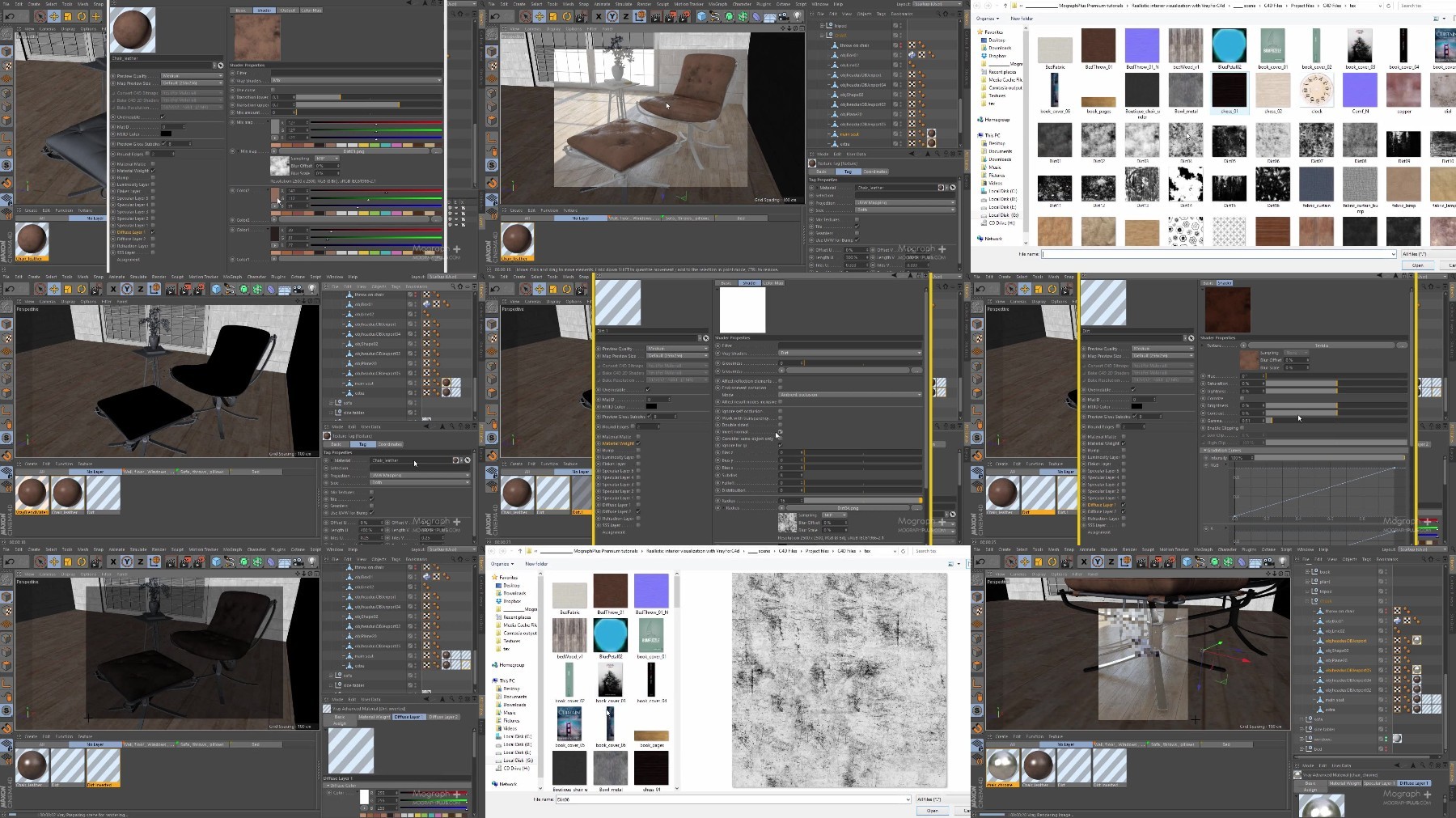Select the Tag tab in brown chair frame attributes

[x=848, y=172]
